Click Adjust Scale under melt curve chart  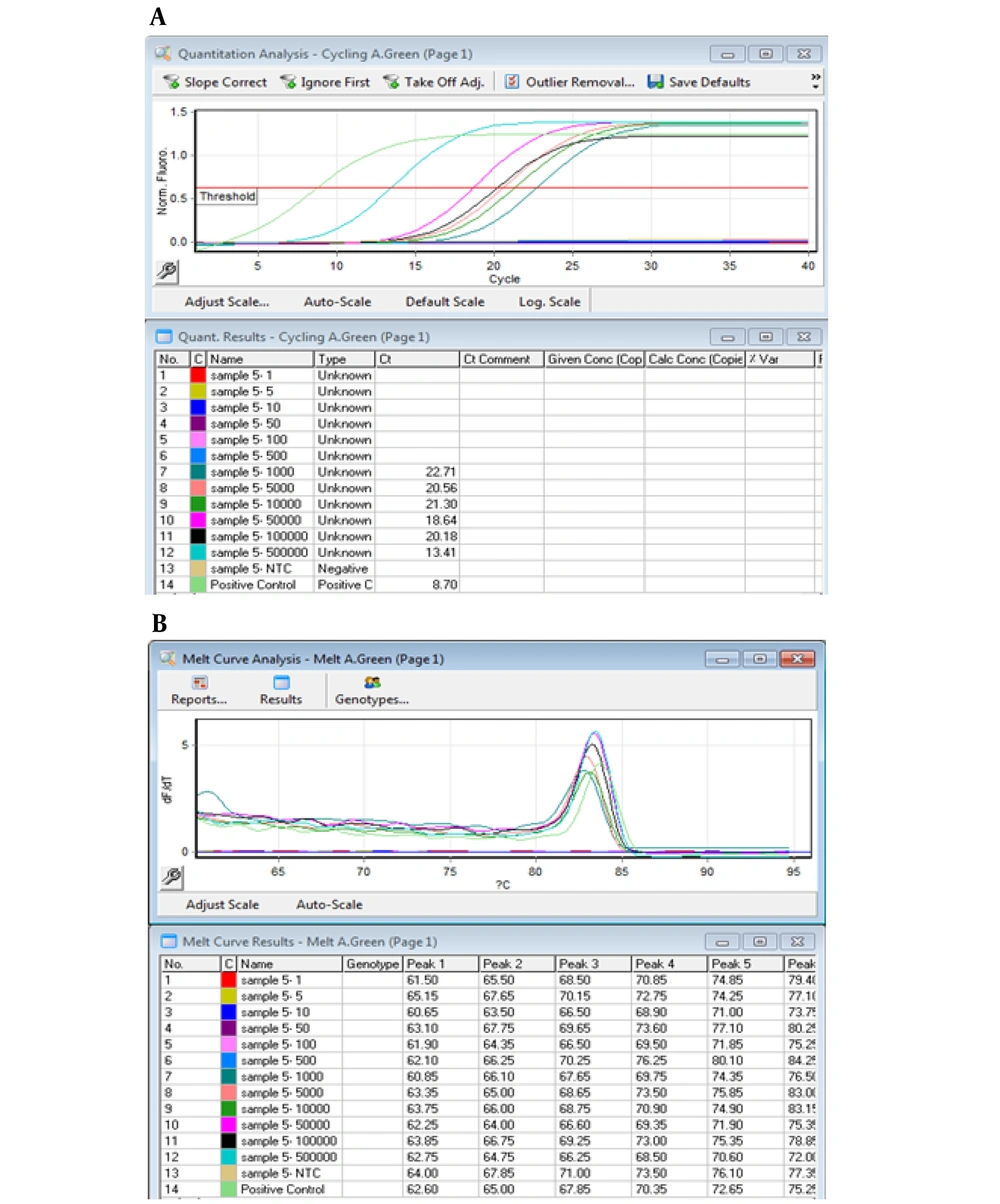tap(222, 904)
